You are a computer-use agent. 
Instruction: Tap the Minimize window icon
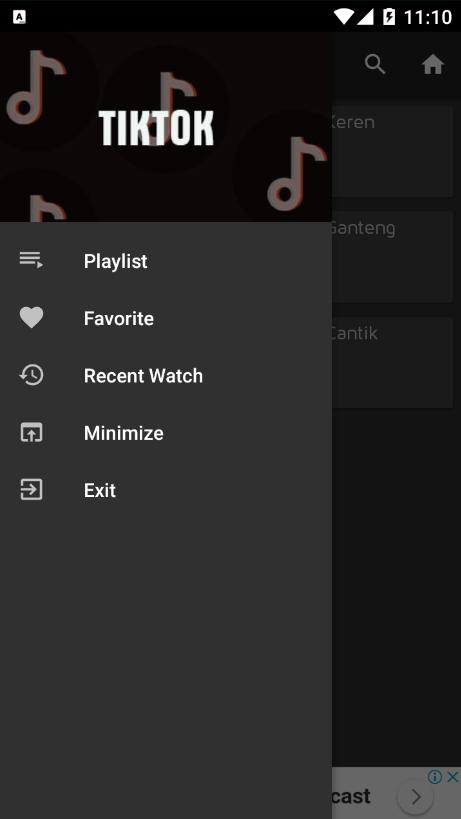tap(31, 432)
